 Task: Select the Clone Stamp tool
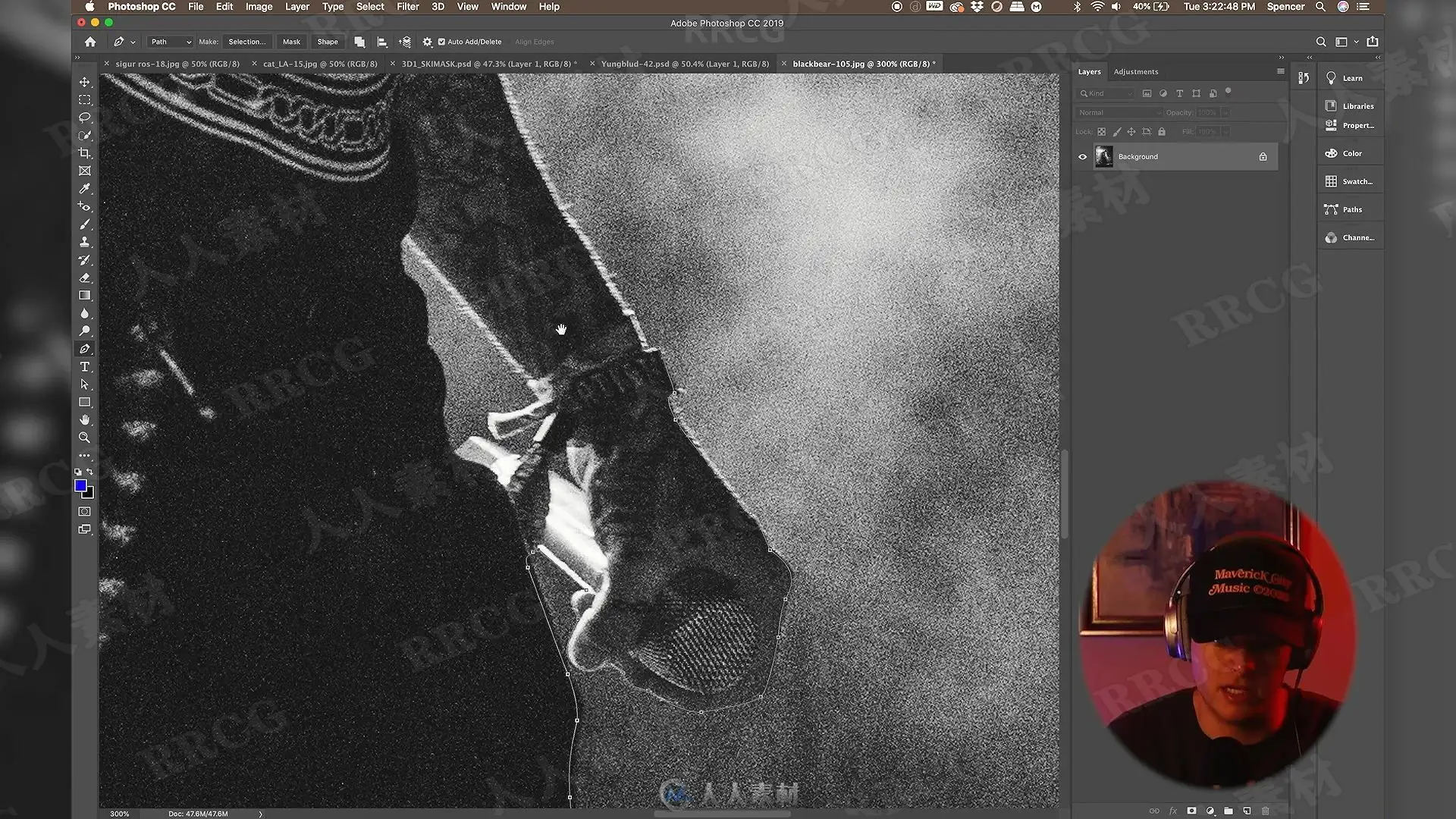[x=85, y=242]
